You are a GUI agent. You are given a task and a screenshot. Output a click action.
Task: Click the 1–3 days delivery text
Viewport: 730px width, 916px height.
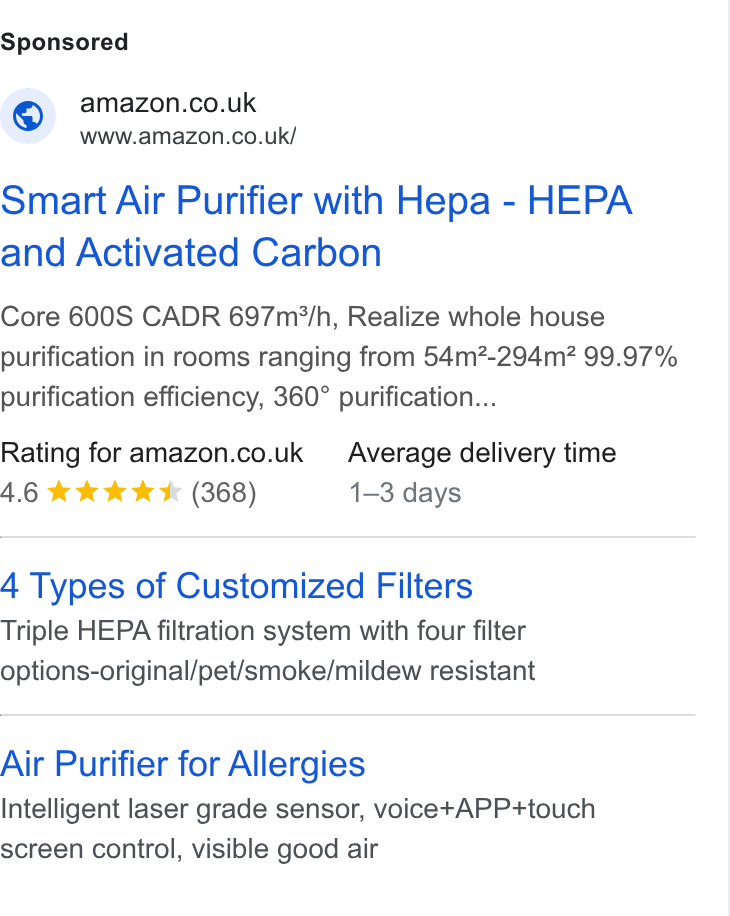[x=405, y=492]
